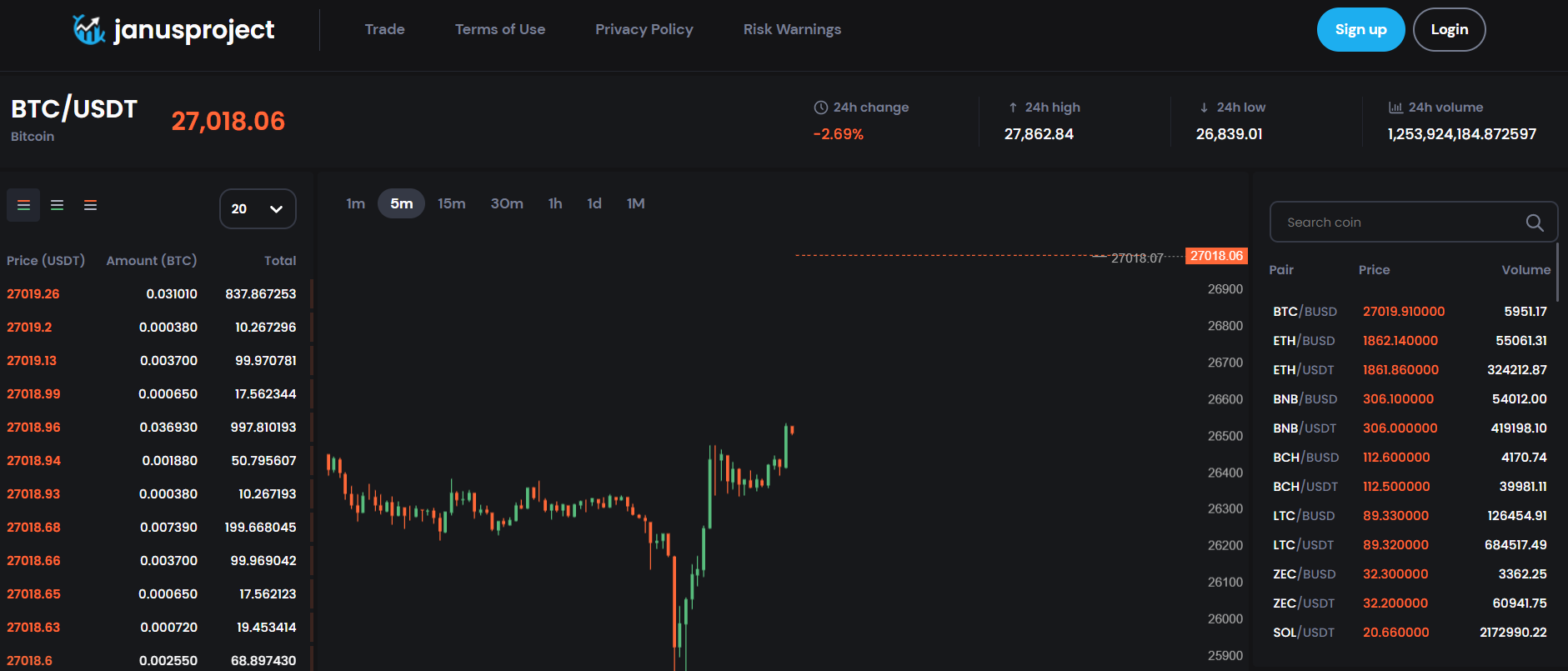
Task: Open the Trade menu item
Action: [384, 29]
